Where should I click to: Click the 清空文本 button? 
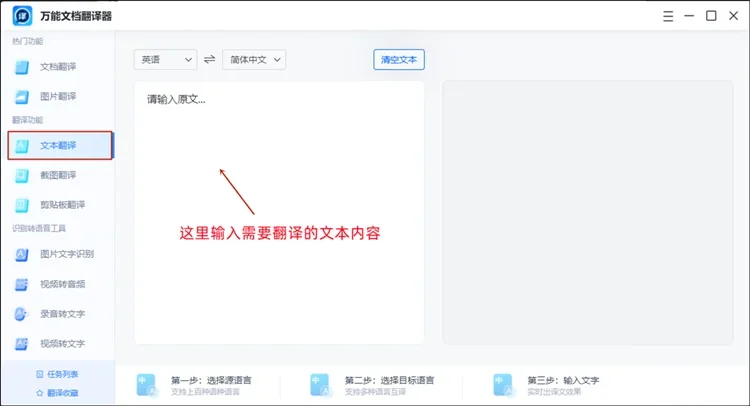399,60
